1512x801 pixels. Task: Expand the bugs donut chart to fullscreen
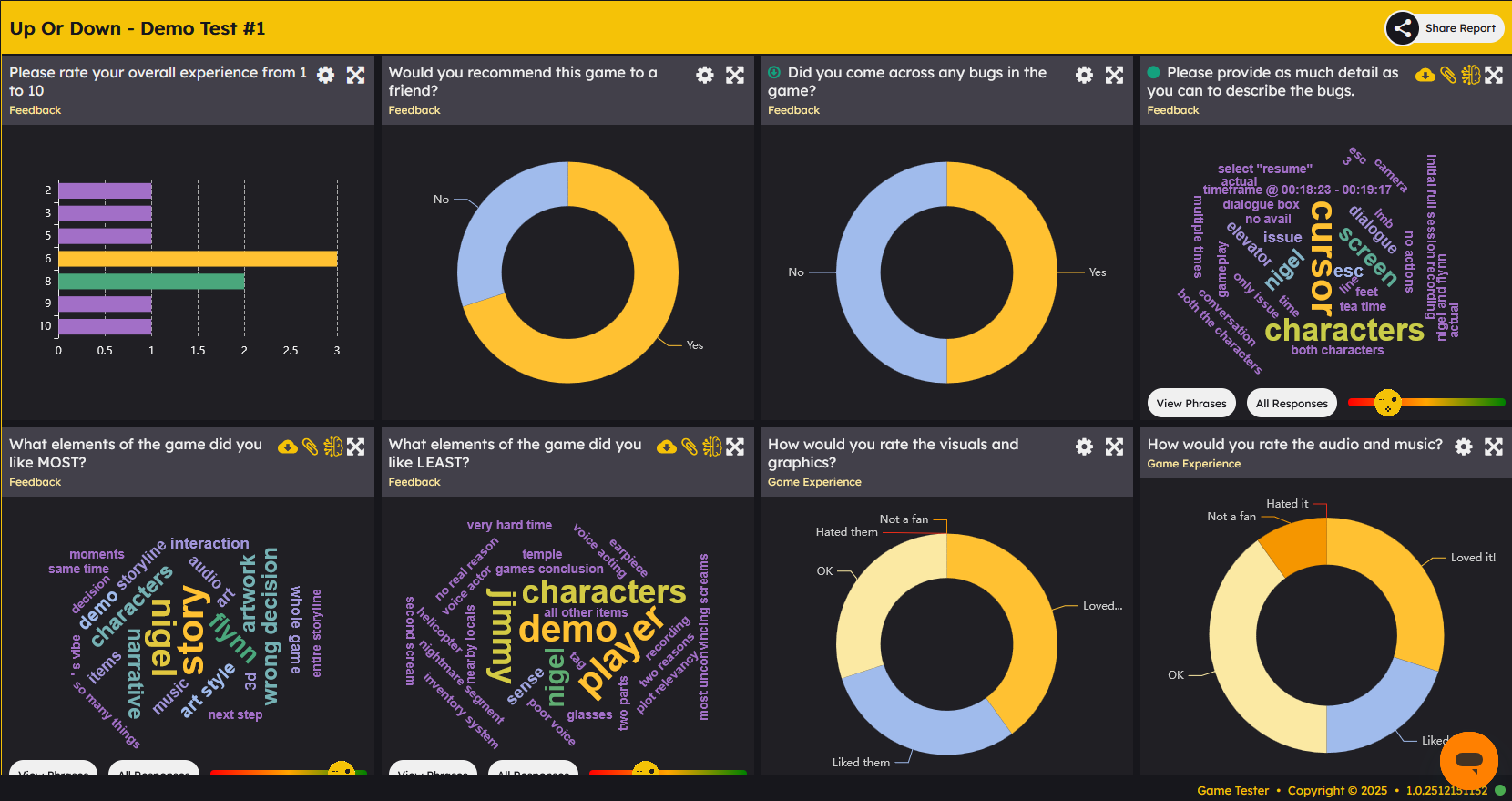click(1114, 75)
